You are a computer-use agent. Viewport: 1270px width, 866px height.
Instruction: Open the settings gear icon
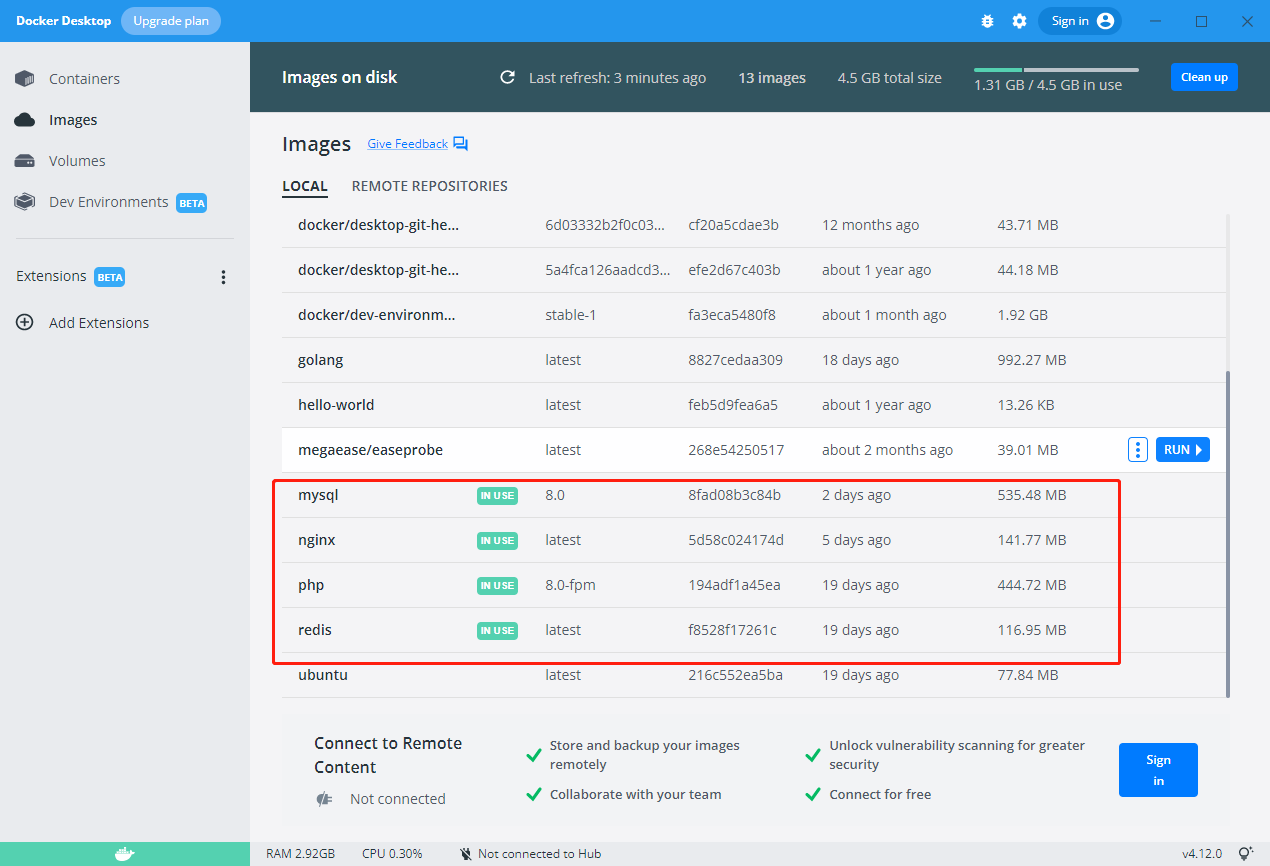pyautogui.click(x=1019, y=21)
